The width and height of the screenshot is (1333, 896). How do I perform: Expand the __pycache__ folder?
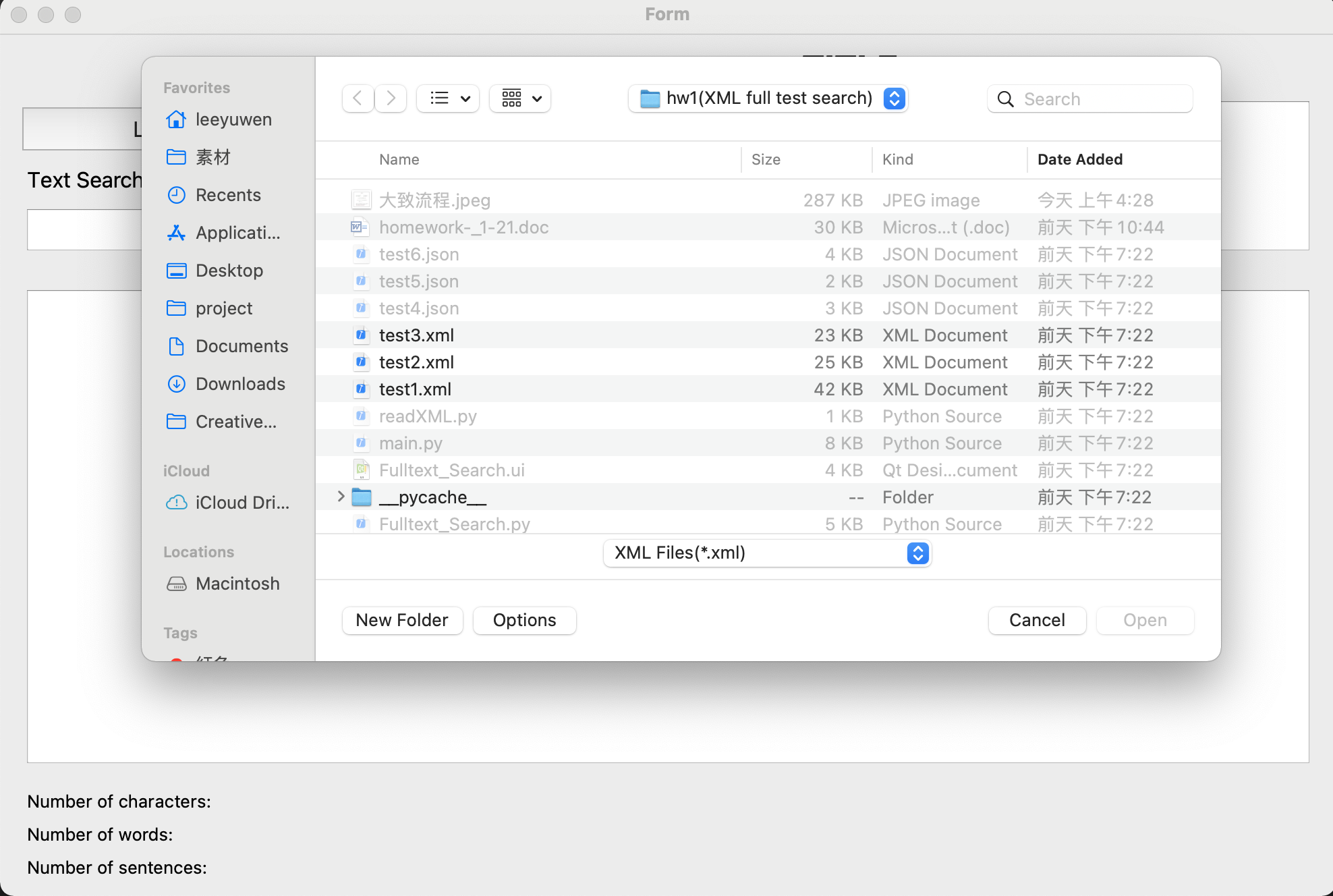341,497
